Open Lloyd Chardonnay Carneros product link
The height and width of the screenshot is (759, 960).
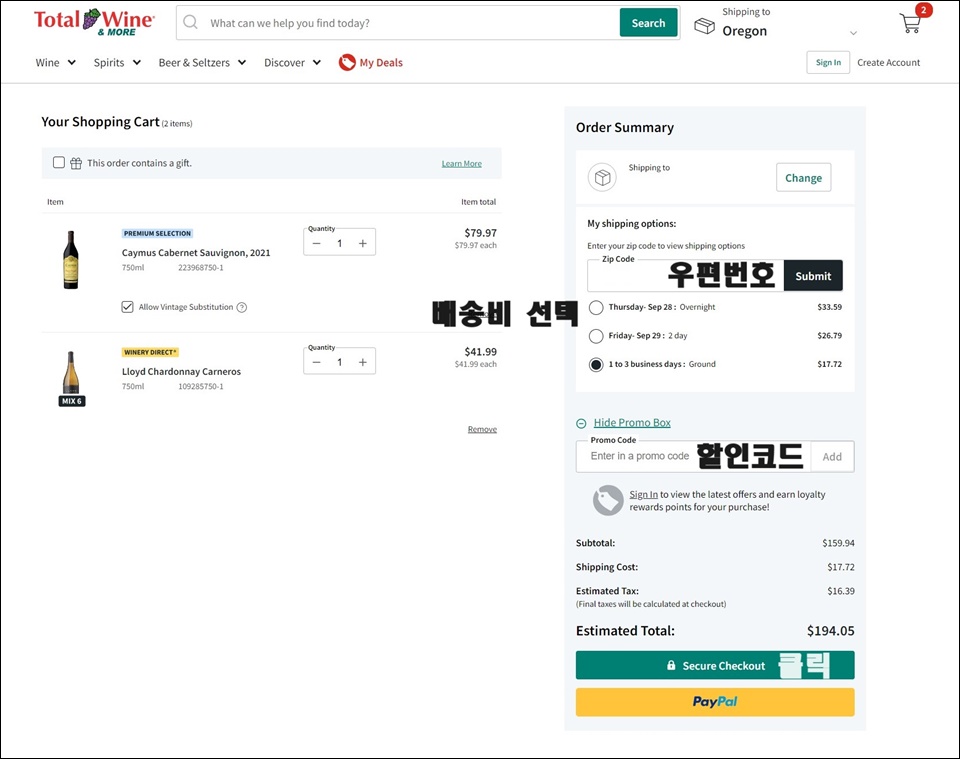(181, 372)
